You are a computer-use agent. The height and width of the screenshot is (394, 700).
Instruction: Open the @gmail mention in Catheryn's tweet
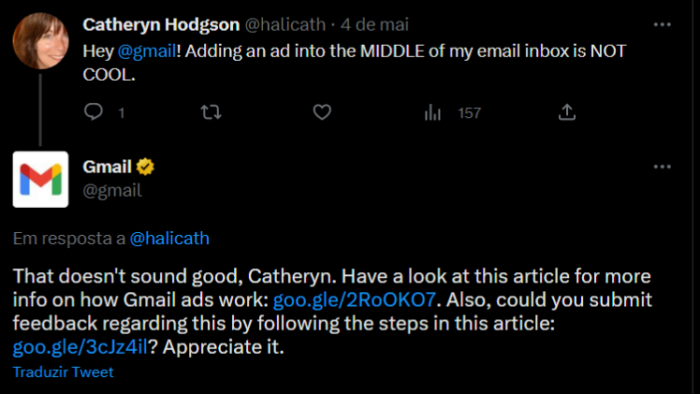click(x=147, y=51)
